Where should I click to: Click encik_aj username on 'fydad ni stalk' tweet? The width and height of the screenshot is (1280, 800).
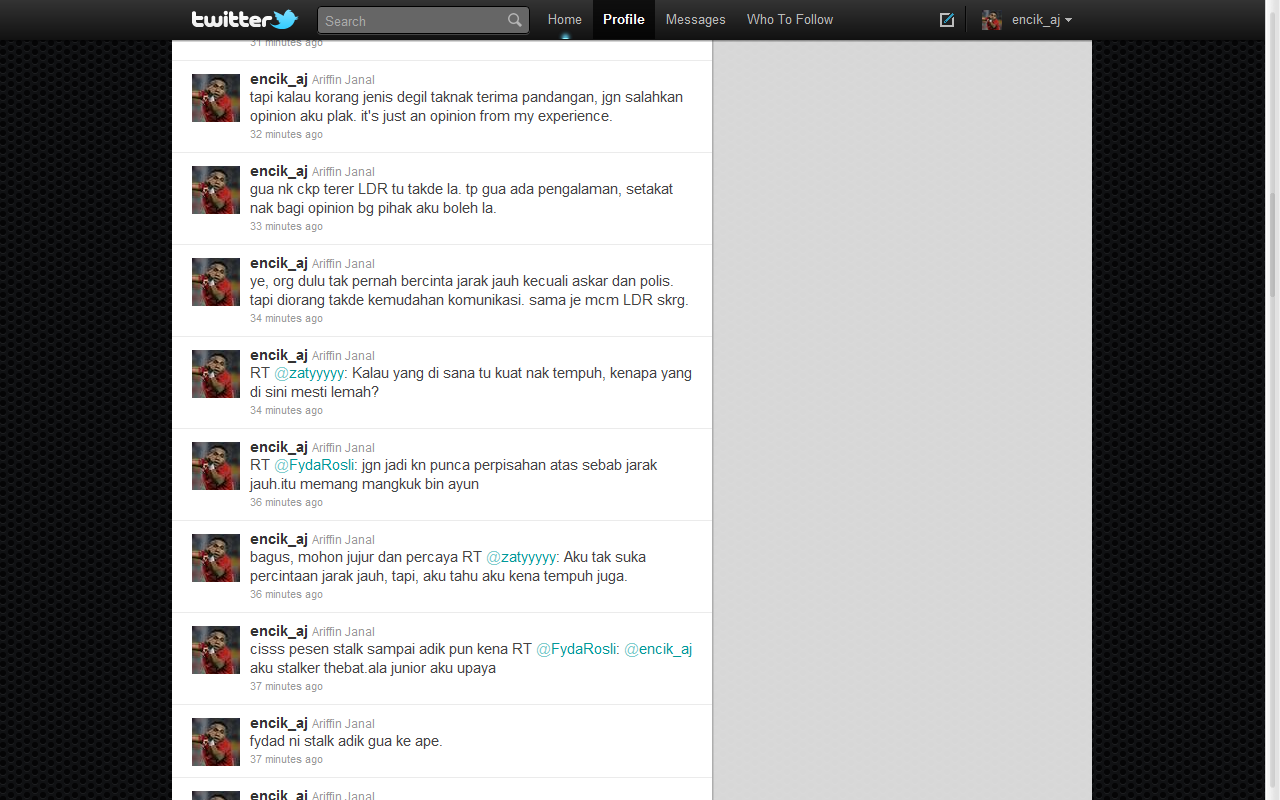(278, 723)
